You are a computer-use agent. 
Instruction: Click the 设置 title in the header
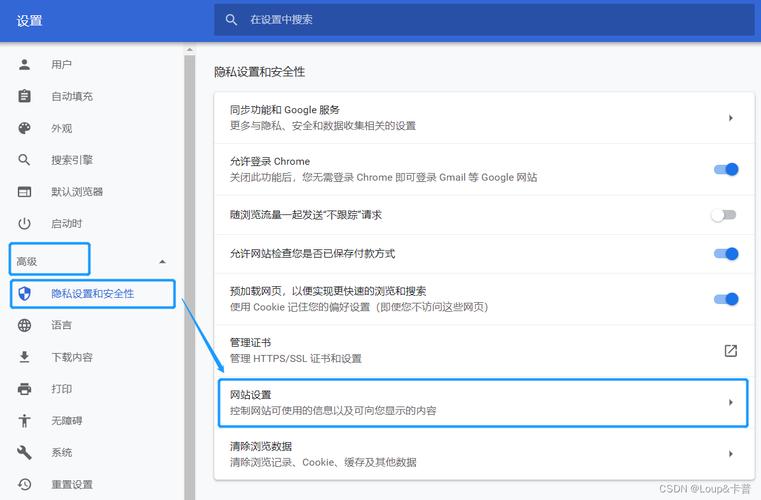pos(30,21)
